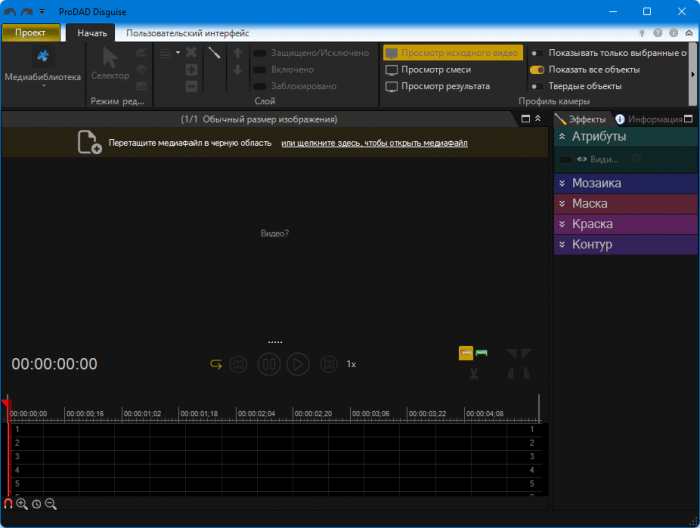Toggle the magnet snap icon on timeline

8,504
